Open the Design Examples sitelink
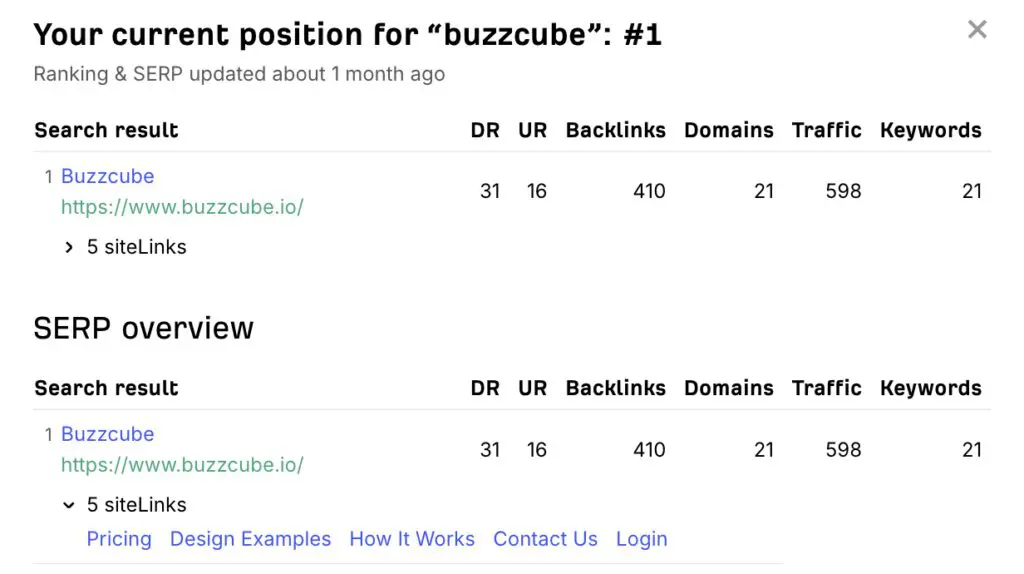Viewport: 1024px width, 574px height. pyautogui.click(x=250, y=539)
